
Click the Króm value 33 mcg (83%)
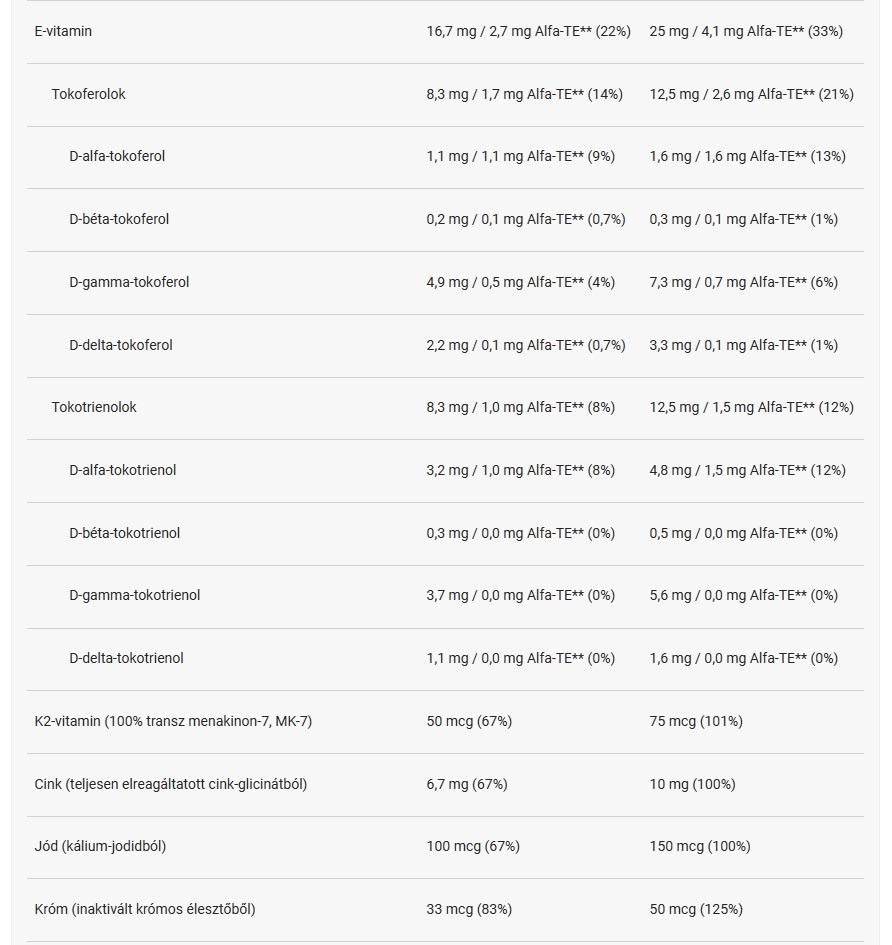coord(469,909)
